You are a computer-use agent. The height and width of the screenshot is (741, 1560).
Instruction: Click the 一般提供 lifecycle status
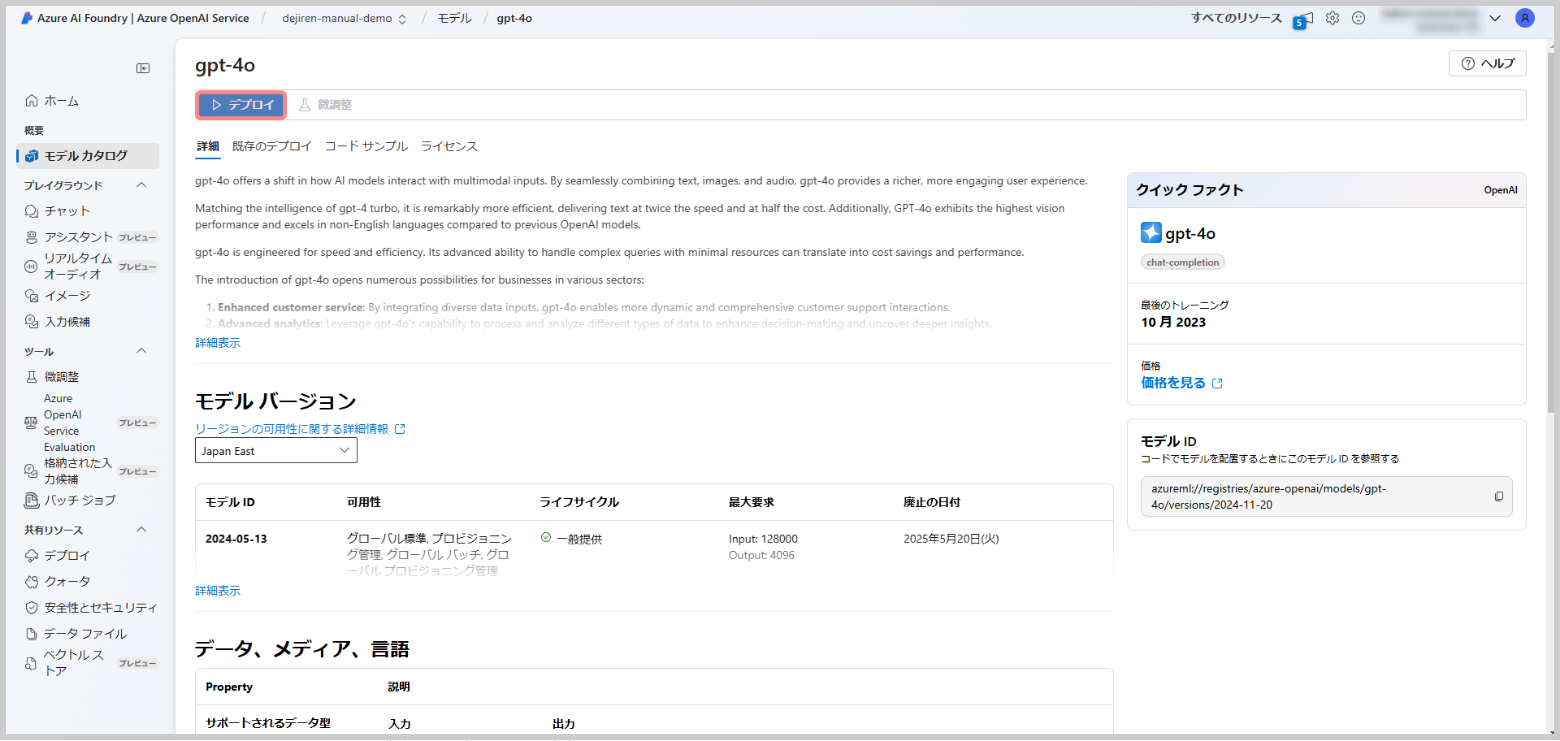click(x=571, y=539)
